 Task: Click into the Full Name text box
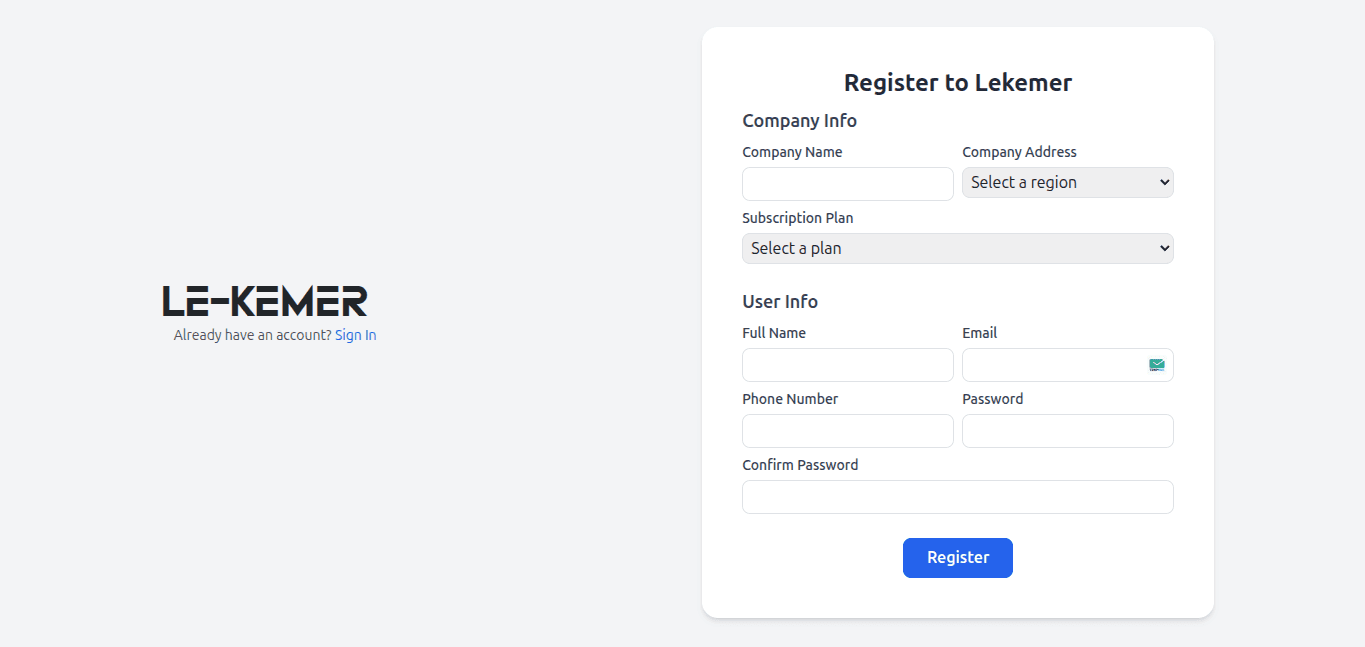(847, 365)
